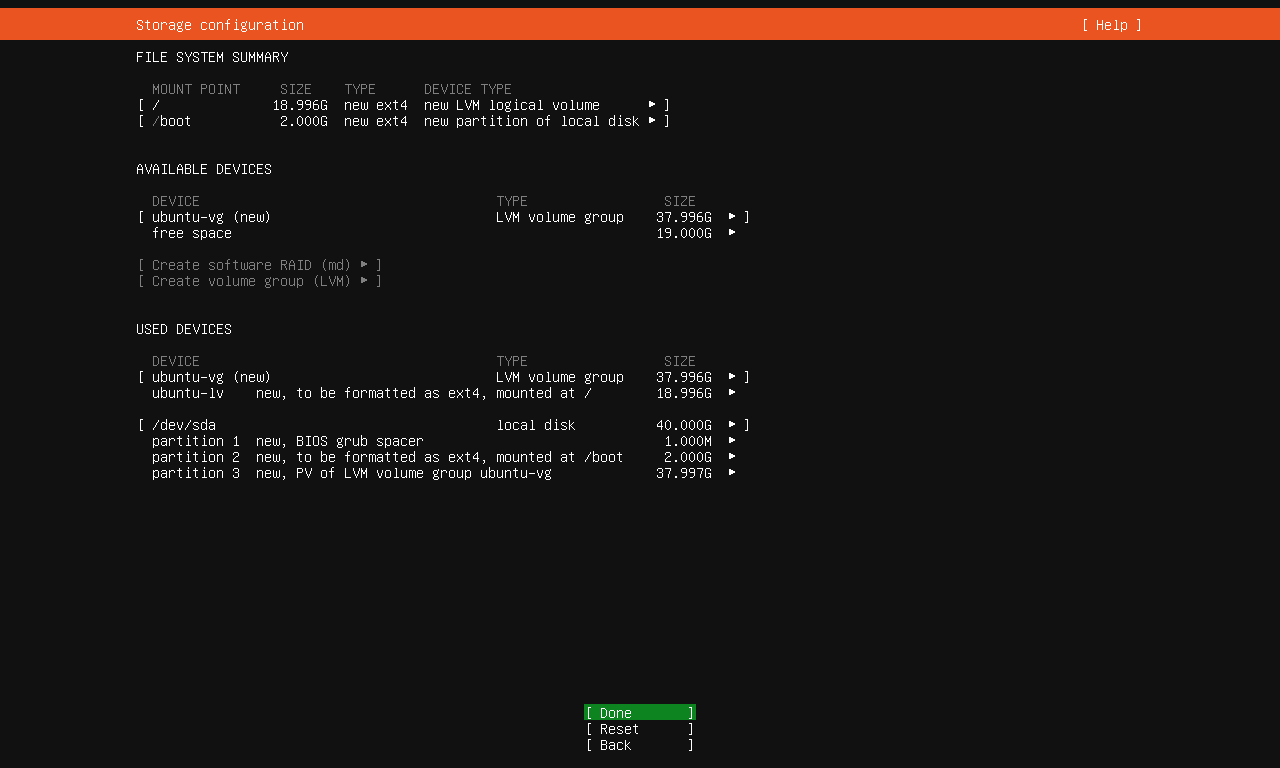Open the Help menu

click(x=1111, y=25)
